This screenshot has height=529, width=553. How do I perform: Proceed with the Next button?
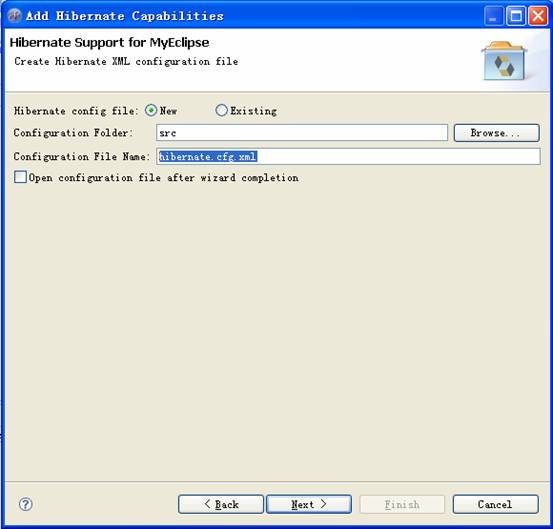click(309, 504)
